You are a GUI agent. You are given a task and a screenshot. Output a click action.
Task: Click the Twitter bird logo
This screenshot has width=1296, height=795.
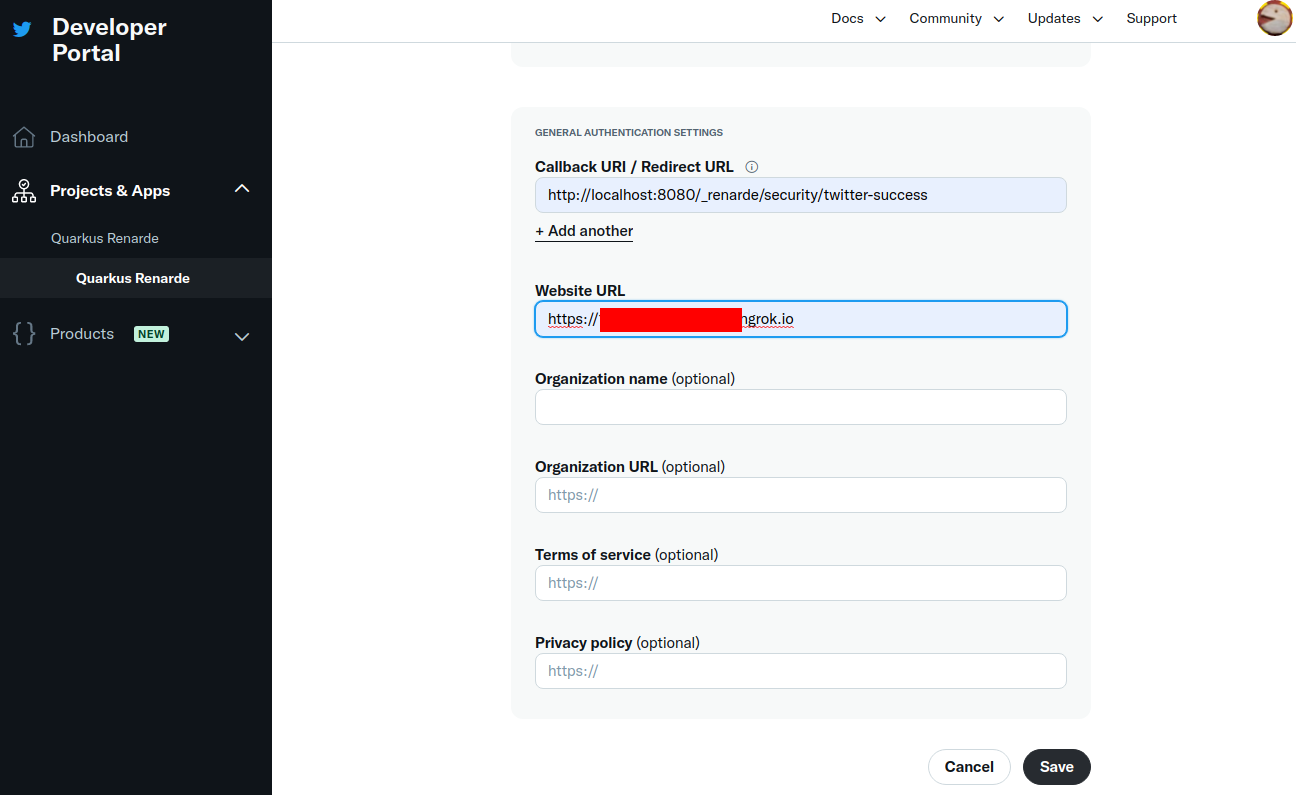pyautogui.click(x=22, y=29)
